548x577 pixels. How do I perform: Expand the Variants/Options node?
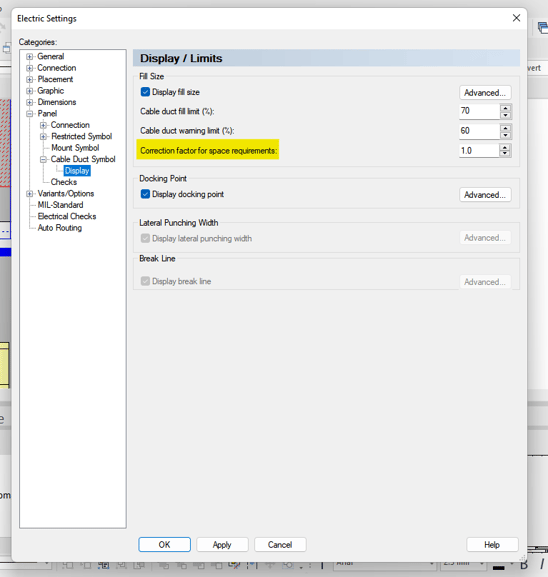[29, 194]
